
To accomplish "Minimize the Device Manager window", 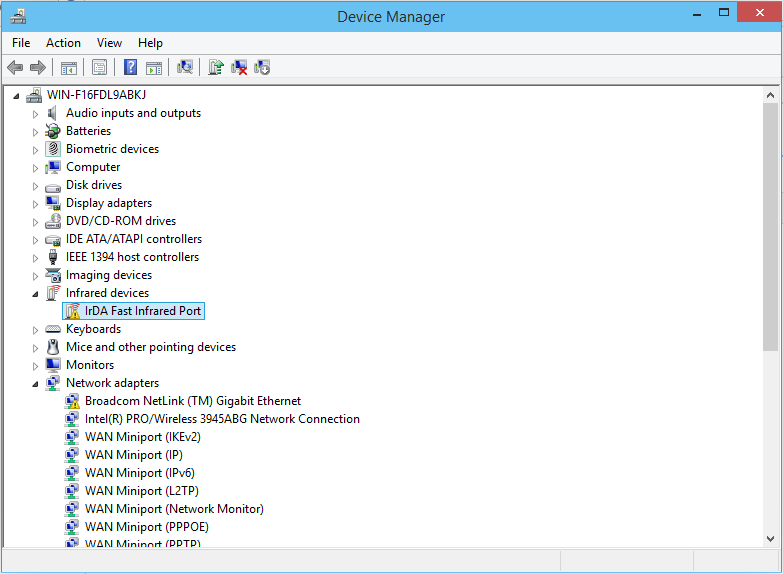I will (697, 13).
